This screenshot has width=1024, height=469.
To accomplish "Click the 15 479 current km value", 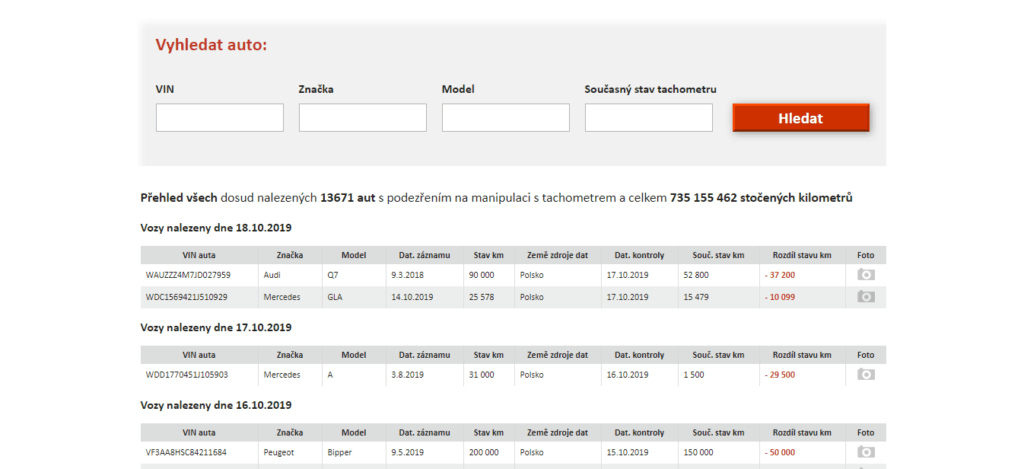I will tap(696, 297).
